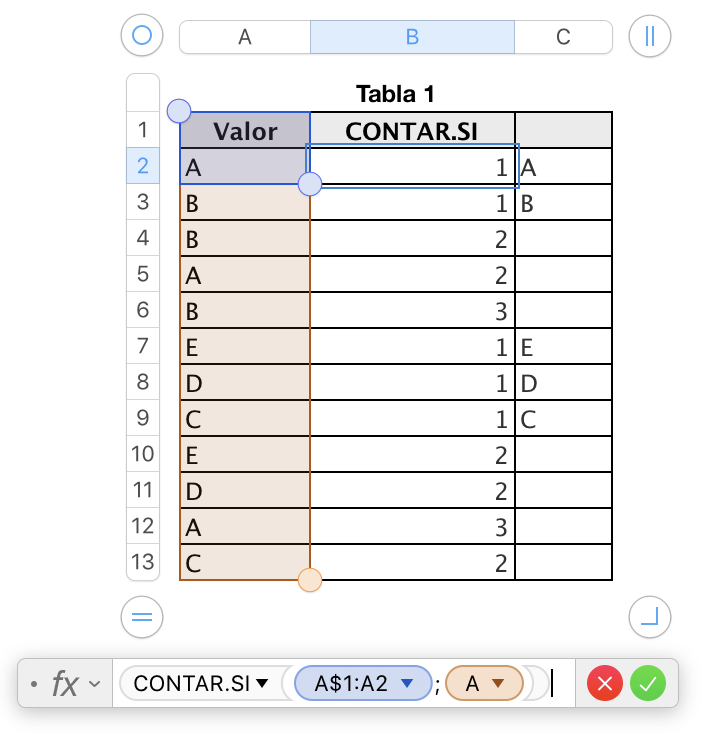Click the table select handle circle
The image size is (702, 734).
pos(142,36)
